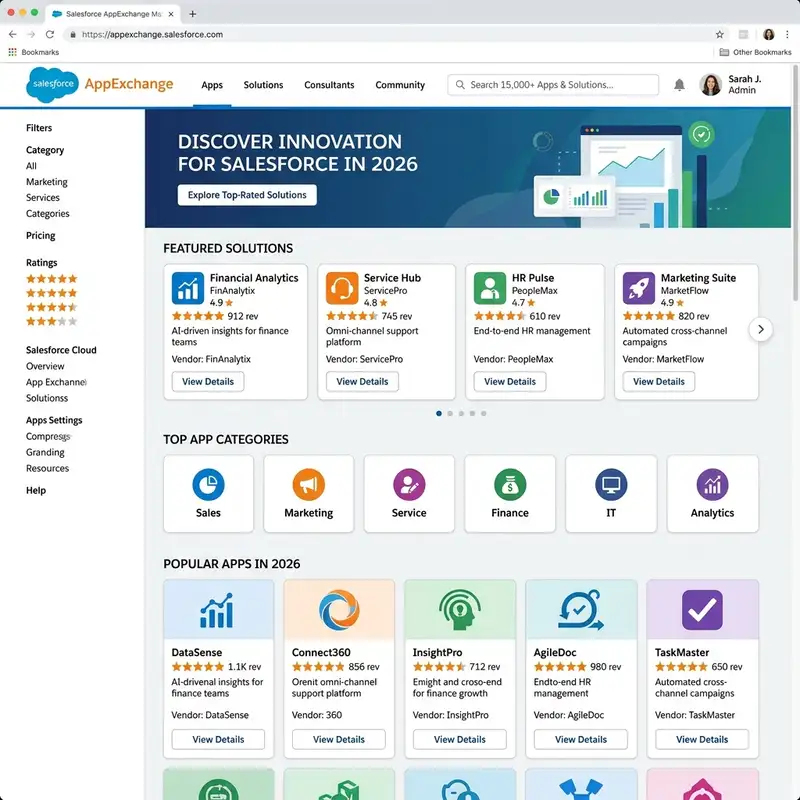View Details for Service Hub
Screen dimensions: 800x800
click(362, 382)
